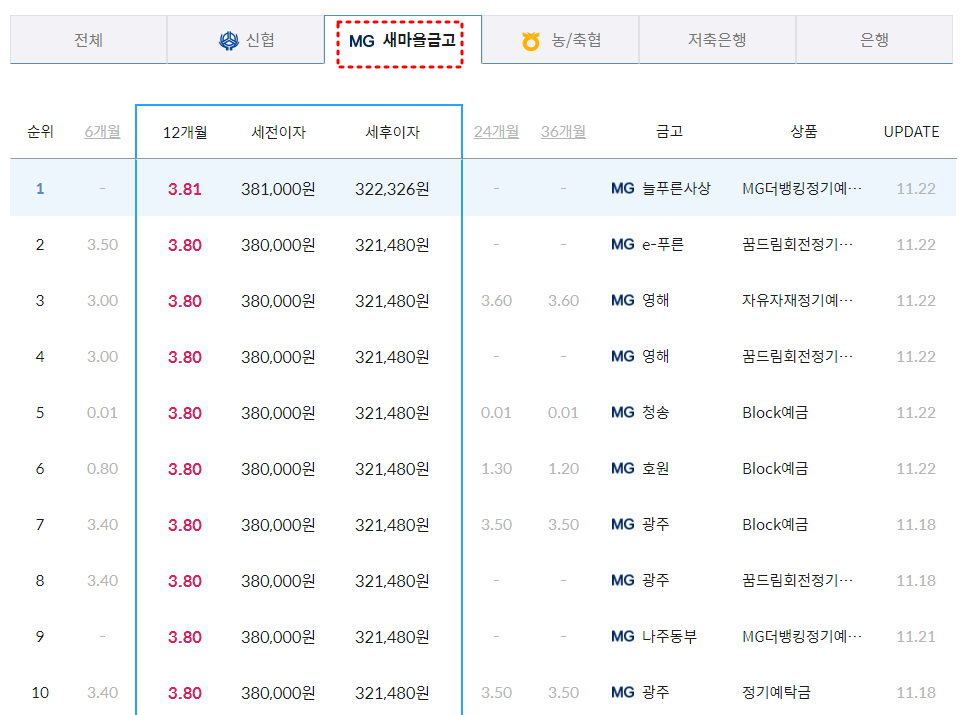The width and height of the screenshot is (967, 715).
Task: Open the 은행 tab
Action: (x=874, y=40)
